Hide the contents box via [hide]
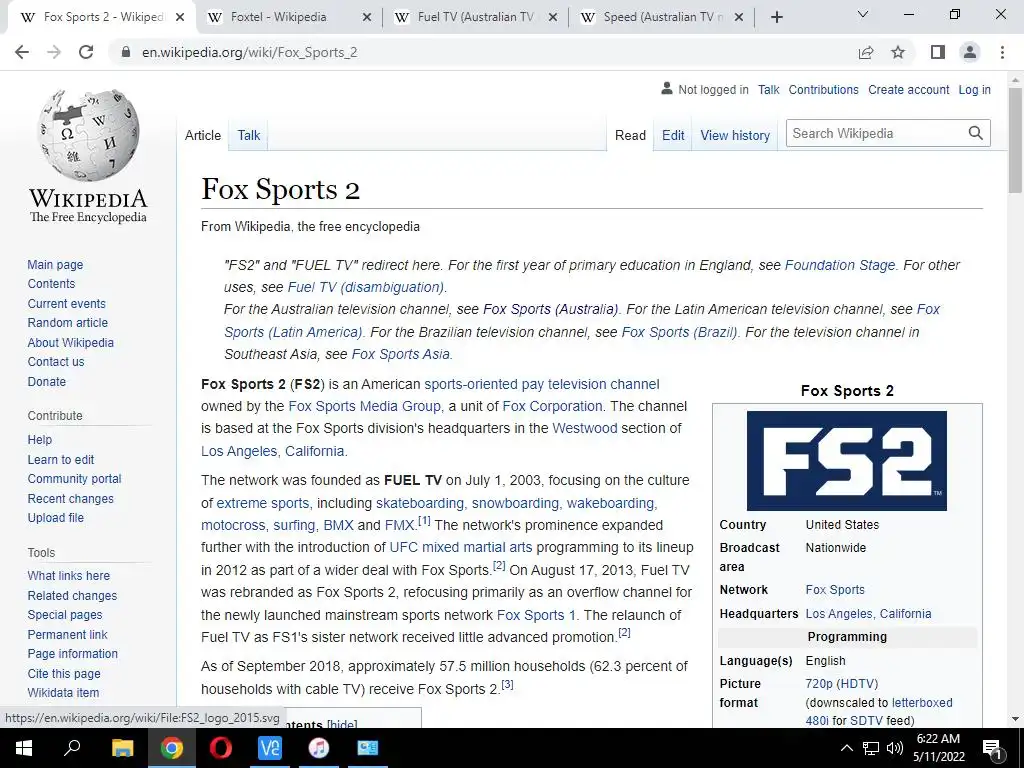 point(342,724)
